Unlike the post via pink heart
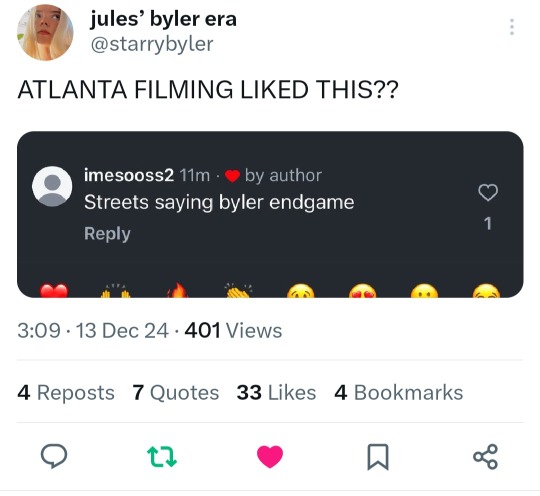Image resolution: width=540 pixels, height=496 pixels. [x=270, y=456]
